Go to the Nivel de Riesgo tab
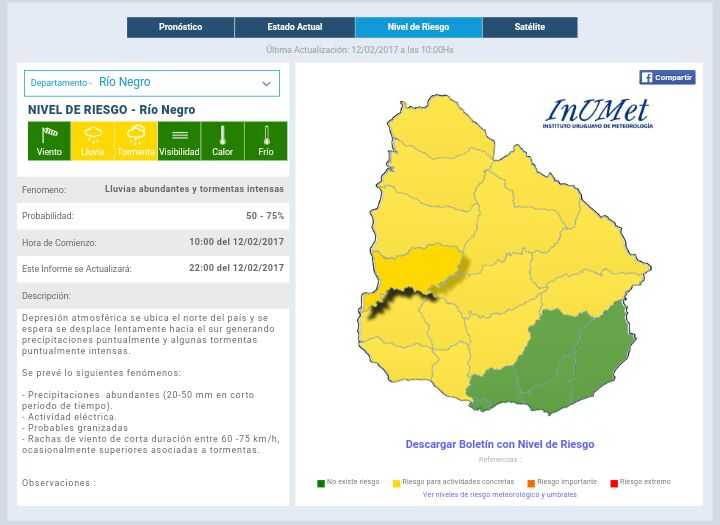This screenshot has height=525, width=720. [418, 27]
